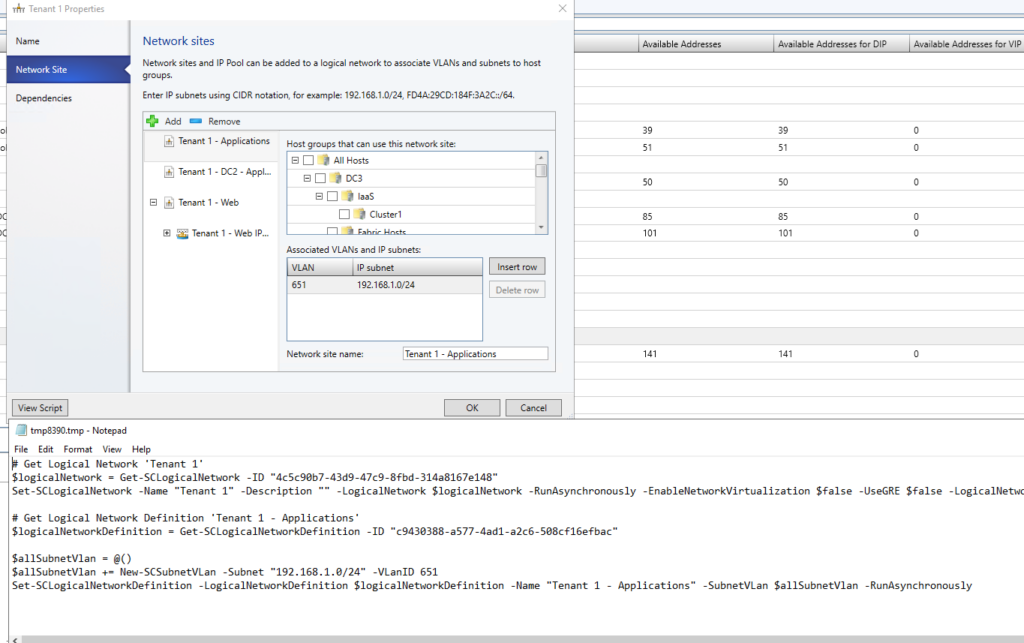The image size is (1024, 643).
Task: Open Notepad's View menu
Action: point(112,449)
